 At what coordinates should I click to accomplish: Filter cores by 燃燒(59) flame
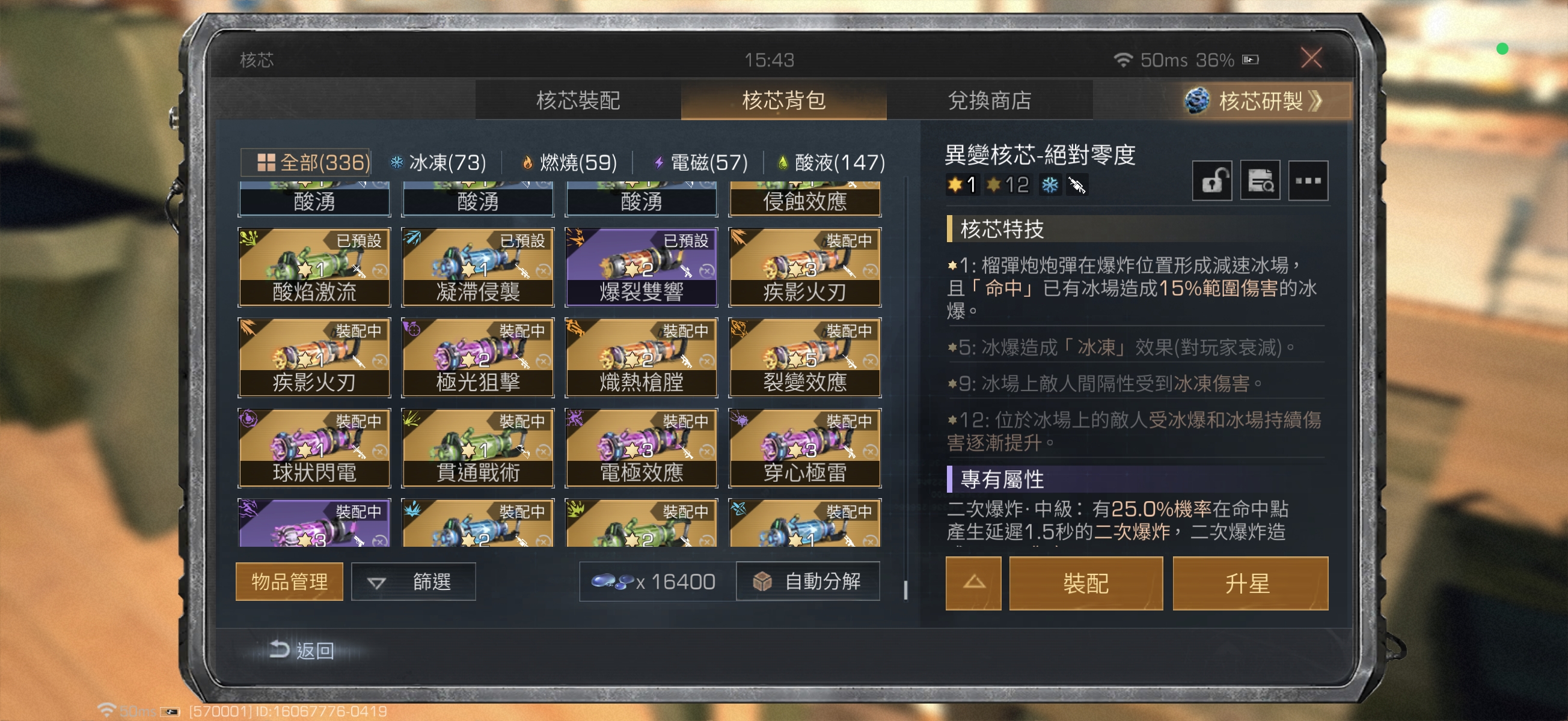pyautogui.click(x=569, y=162)
